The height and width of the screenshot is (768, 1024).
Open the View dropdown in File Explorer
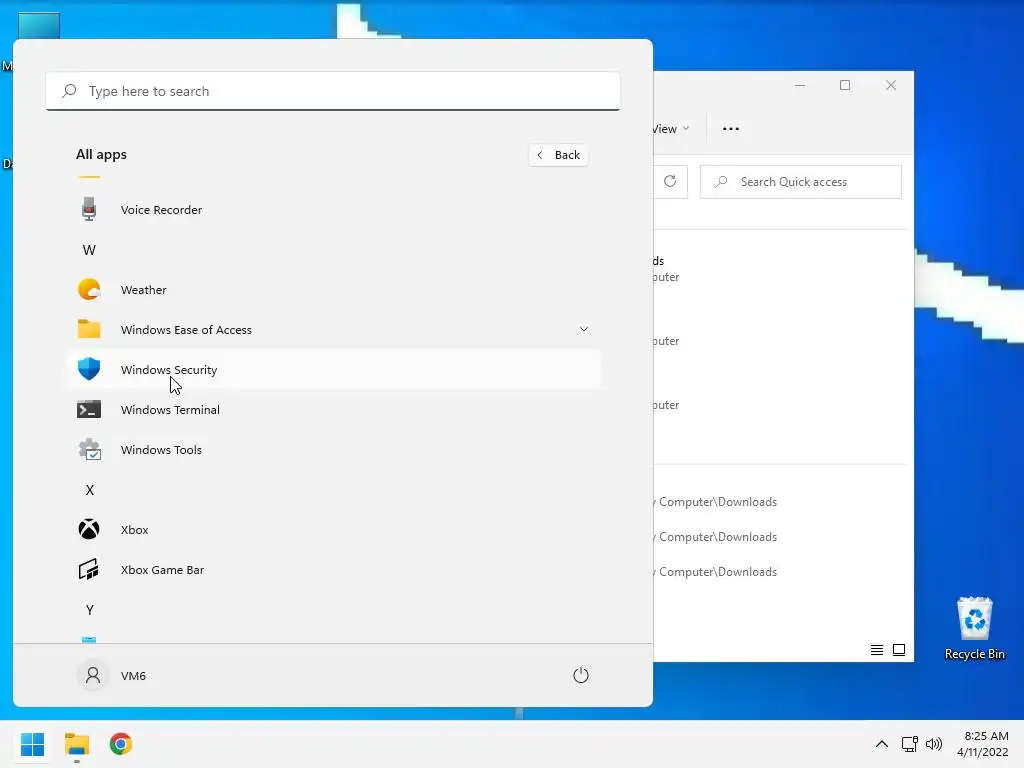[671, 129]
